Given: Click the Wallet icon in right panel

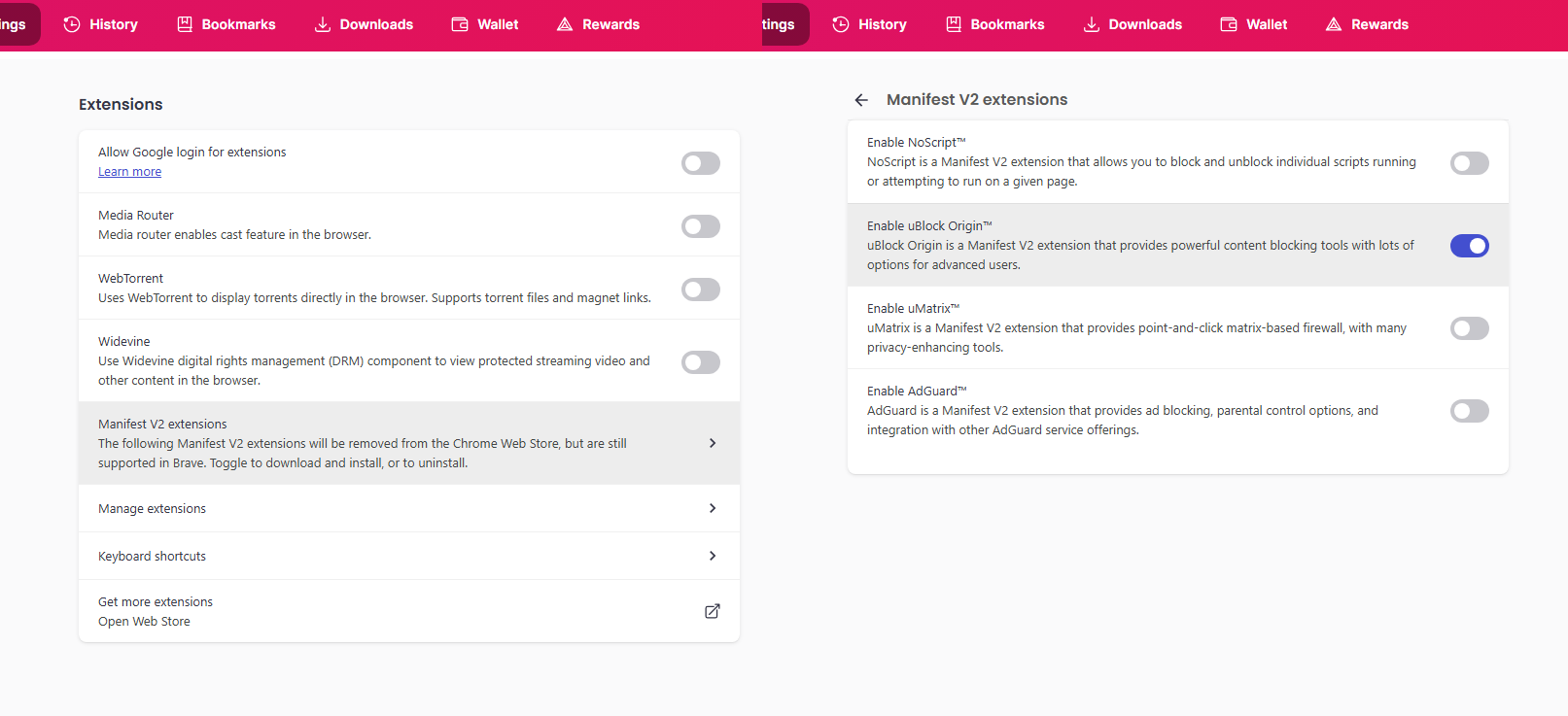Looking at the screenshot, I should pos(1229,24).
